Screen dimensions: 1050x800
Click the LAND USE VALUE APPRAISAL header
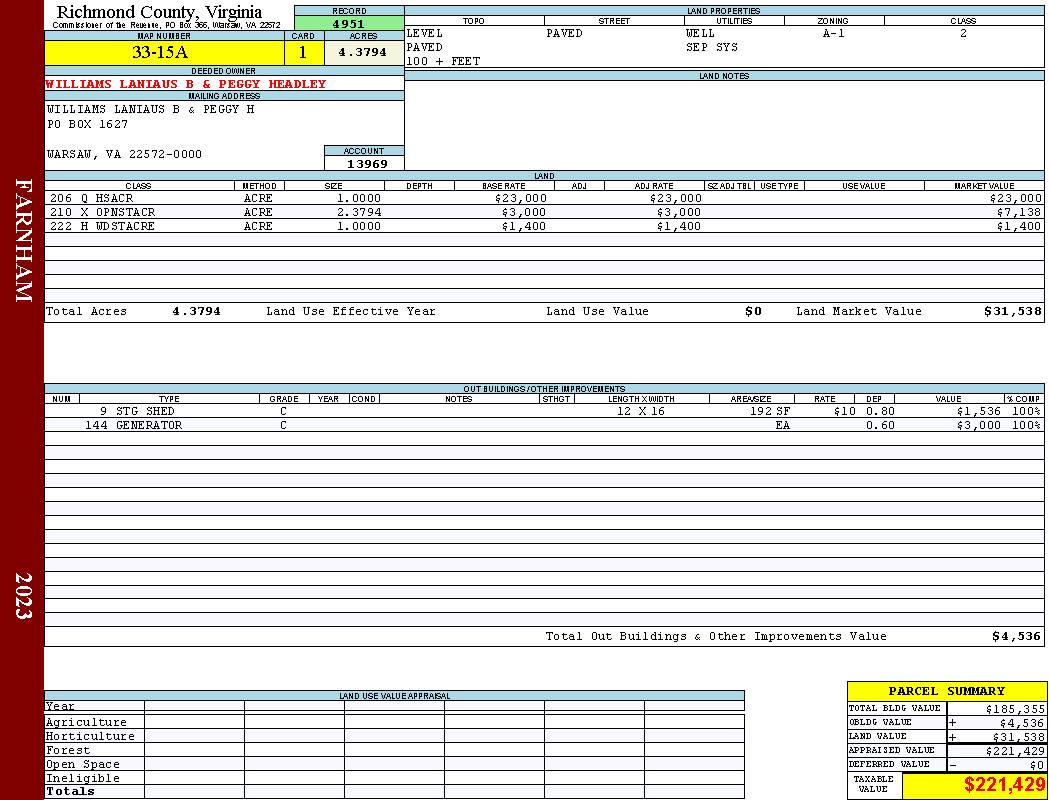(394, 696)
